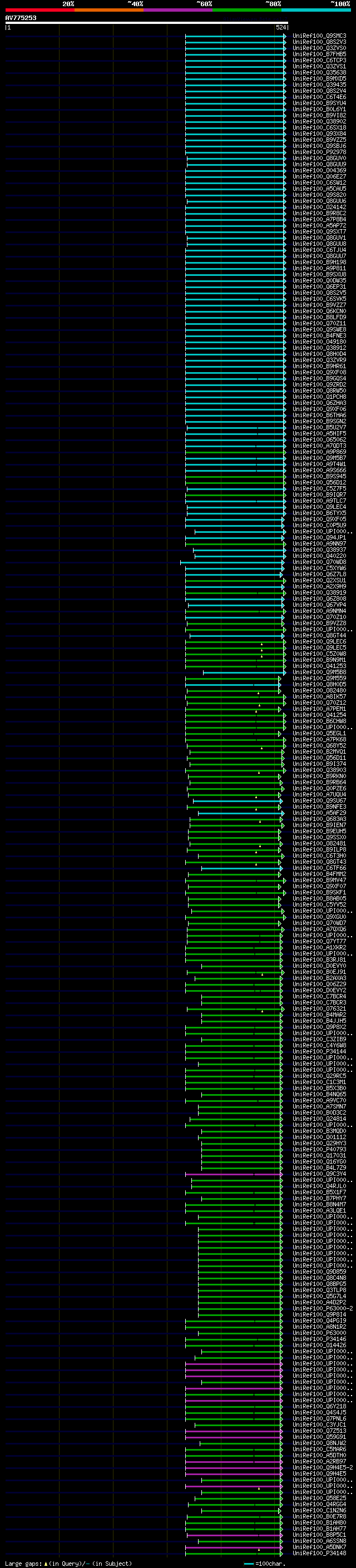Open hit UniRef100_Q67VP4
The width and height of the screenshot is (356, 1568).
pyautogui.click(x=319, y=605)
